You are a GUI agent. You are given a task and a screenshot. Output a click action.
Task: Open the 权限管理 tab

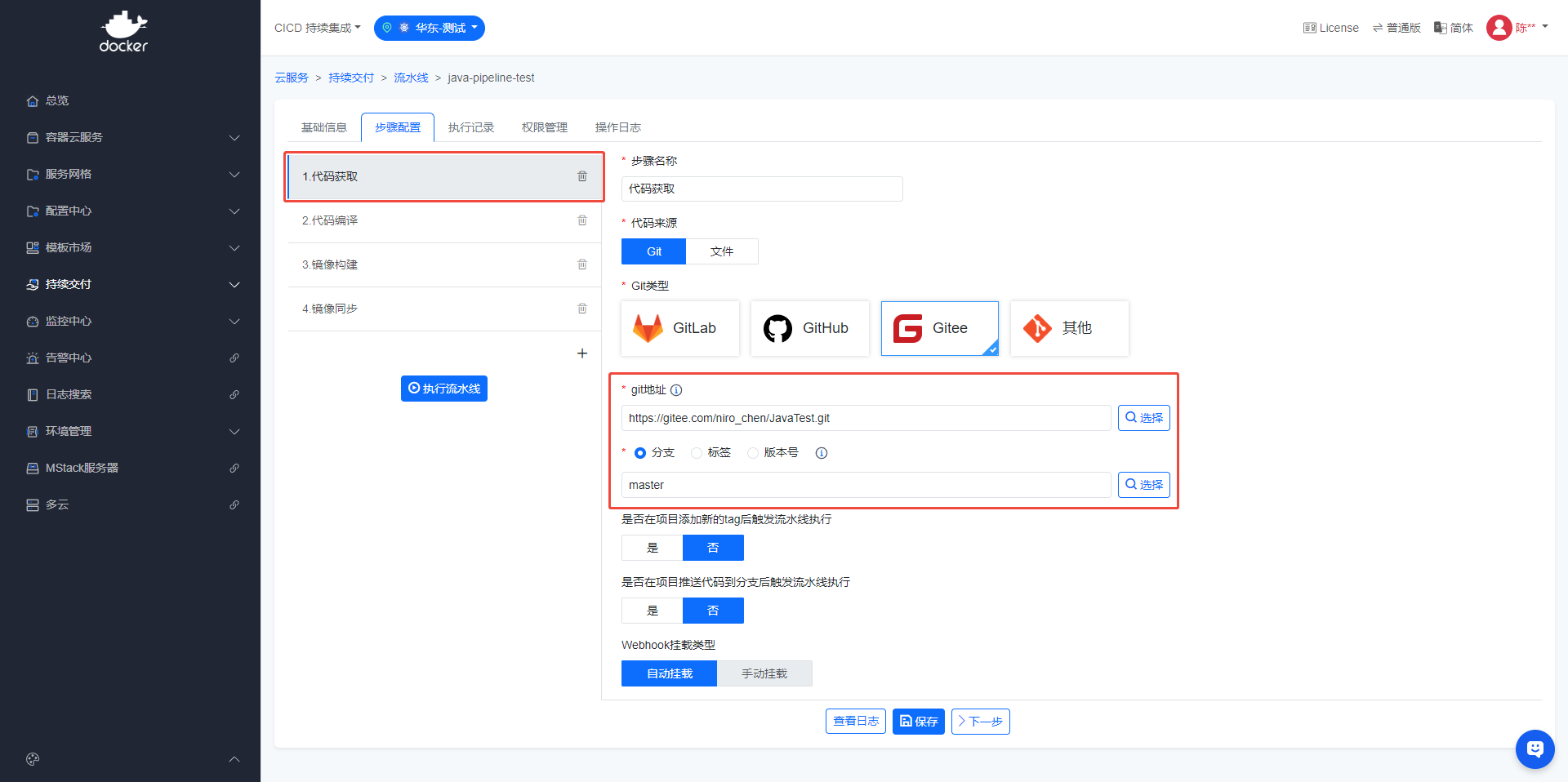tap(545, 127)
